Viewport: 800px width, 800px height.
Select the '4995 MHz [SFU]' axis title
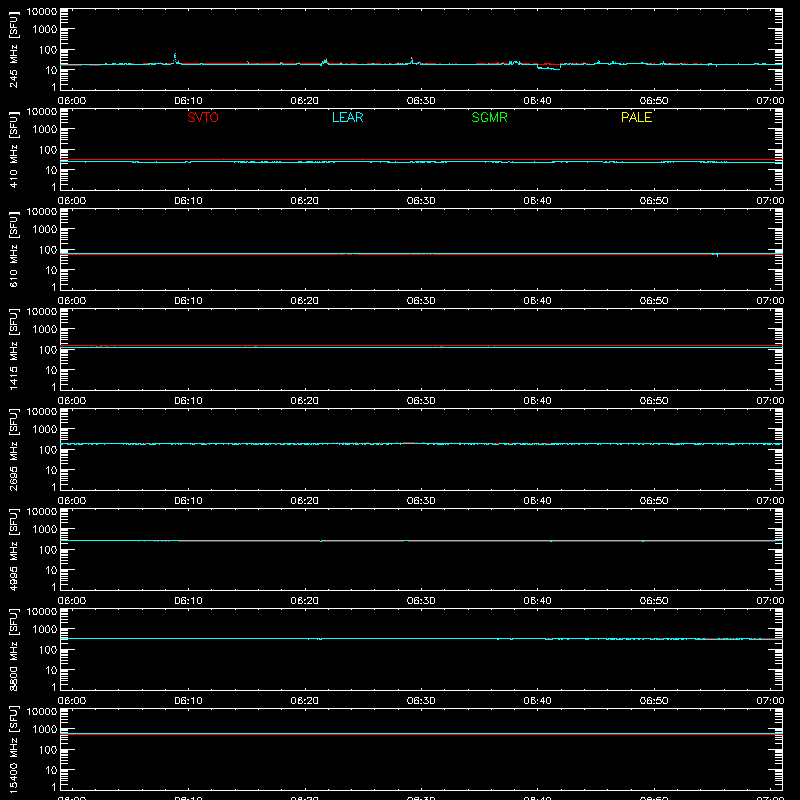[x=14, y=550]
